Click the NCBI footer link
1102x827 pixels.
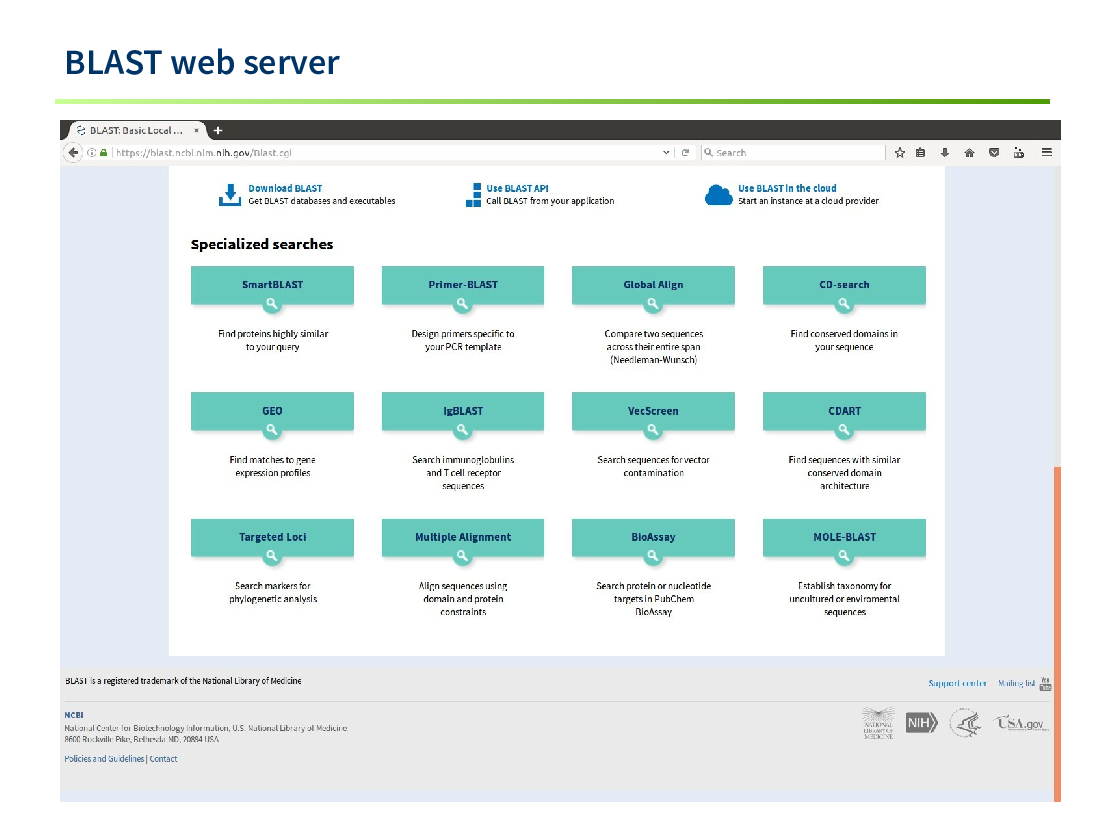pyautogui.click(x=74, y=715)
